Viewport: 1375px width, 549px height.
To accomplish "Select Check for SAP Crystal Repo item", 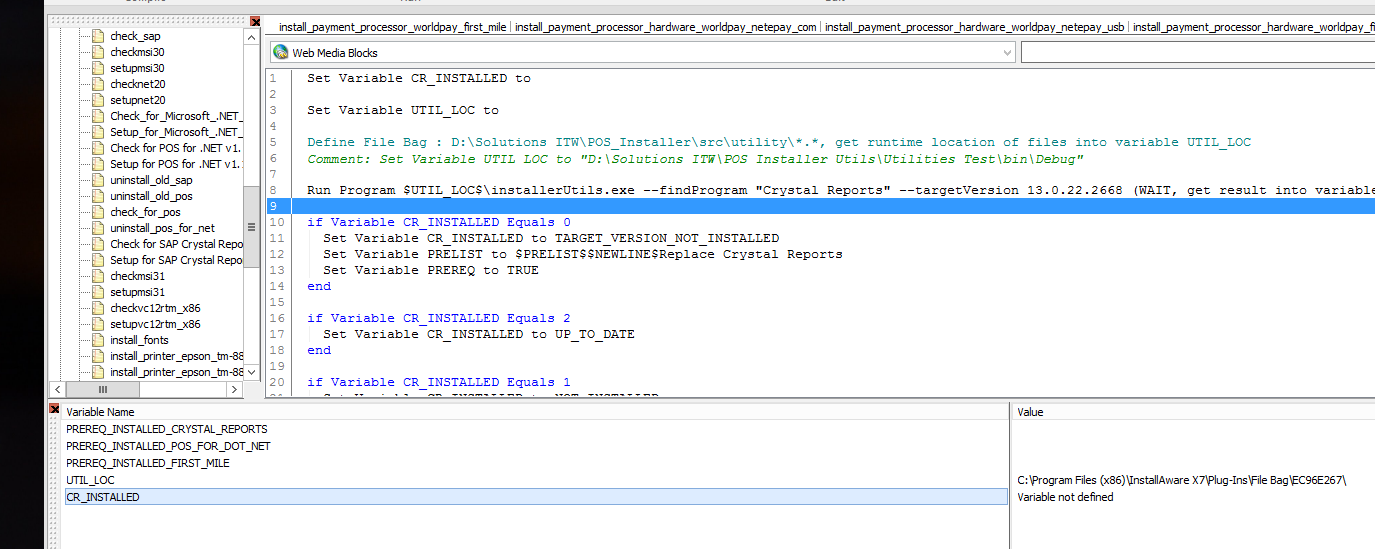I will 176,244.
